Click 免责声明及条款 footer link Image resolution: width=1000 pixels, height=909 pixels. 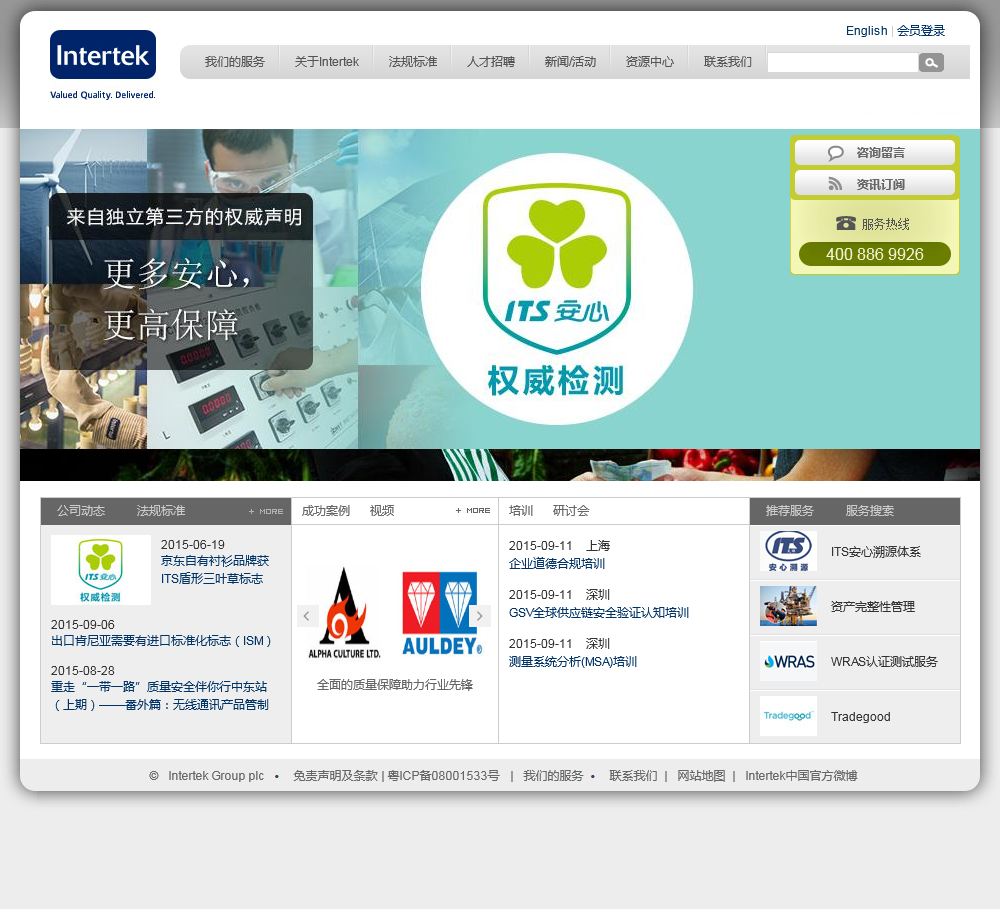coord(335,776)
